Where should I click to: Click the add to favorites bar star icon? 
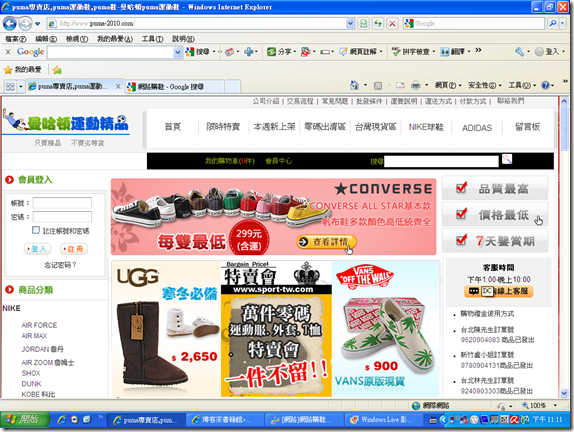(57, 70)
